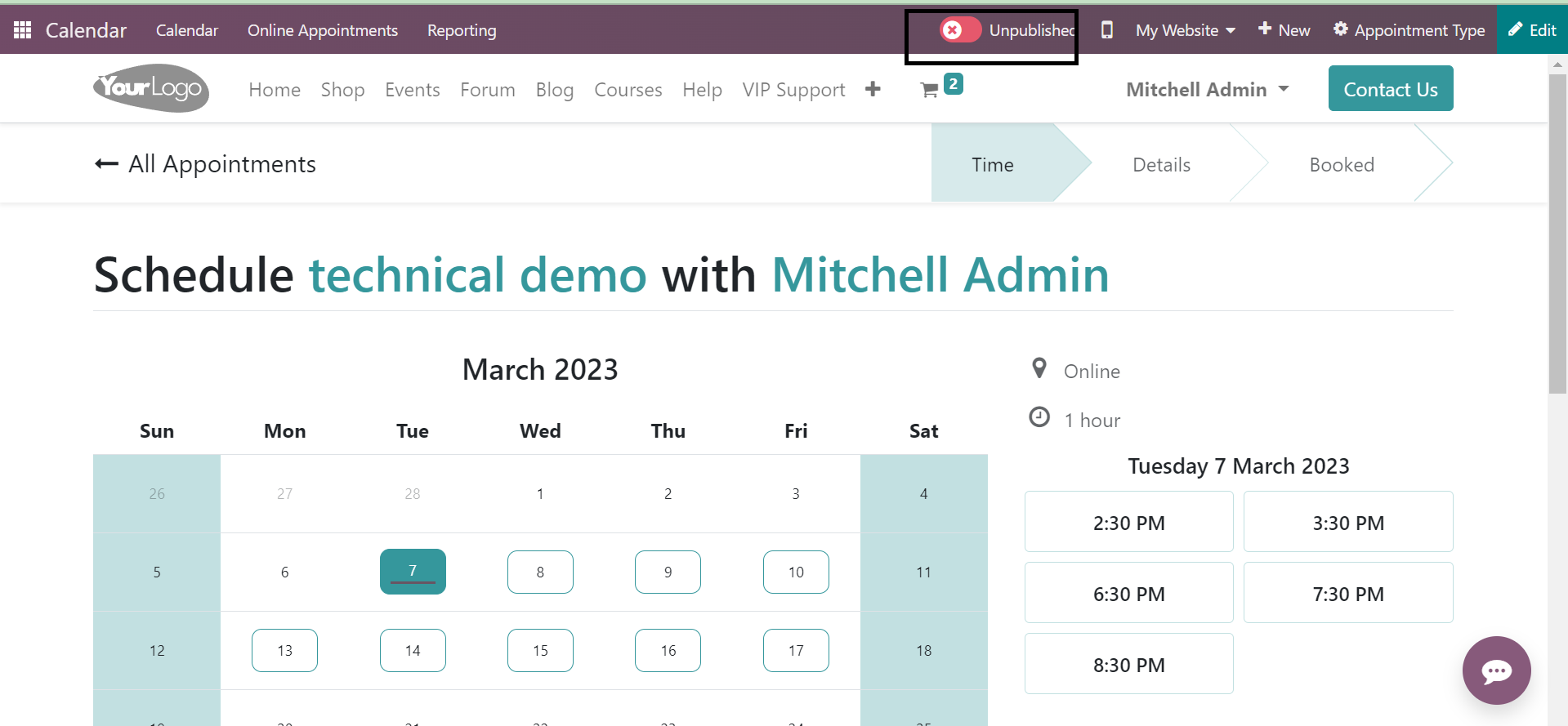The width and height of the screenshot is (1568, 726).
Task: Go to the Courses page link
Action: click(x=628, y=90)
